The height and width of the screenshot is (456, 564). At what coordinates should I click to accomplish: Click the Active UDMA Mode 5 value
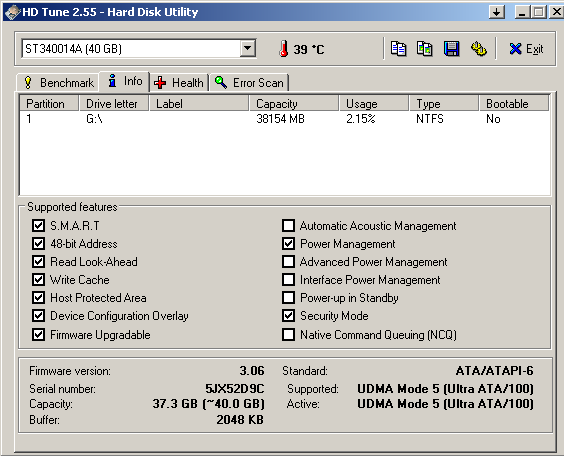pyautogui.click(x=445, y=403)
